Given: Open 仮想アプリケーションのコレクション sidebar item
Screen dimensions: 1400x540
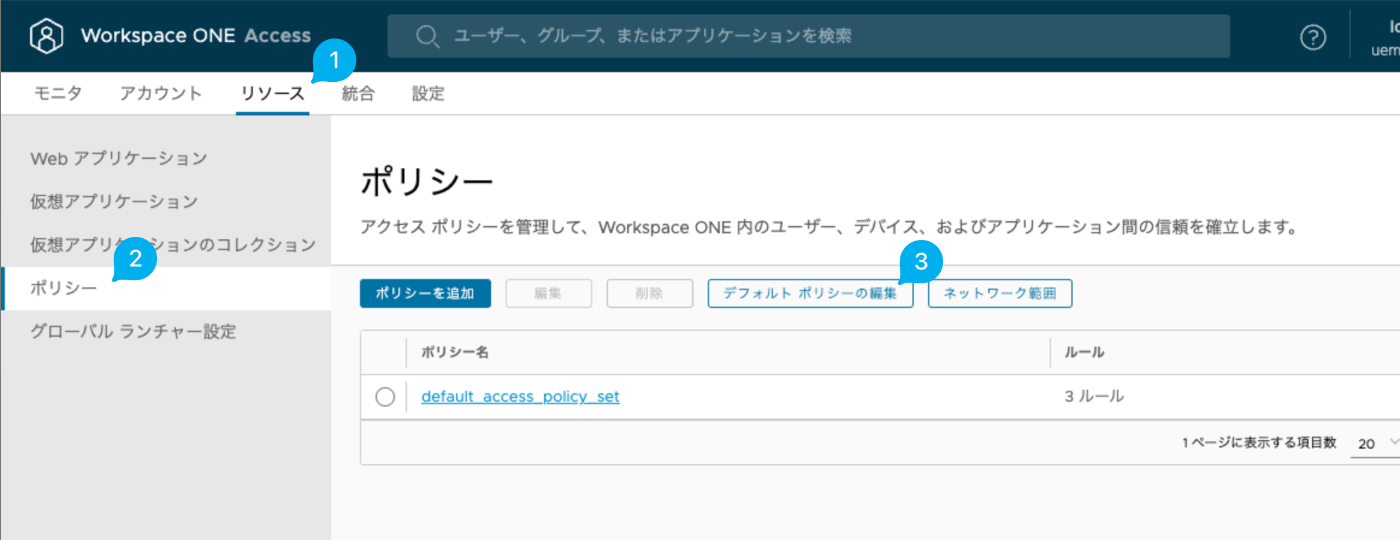Looking at the screenshot, I should pyautogui.click(x=173, y=244).
